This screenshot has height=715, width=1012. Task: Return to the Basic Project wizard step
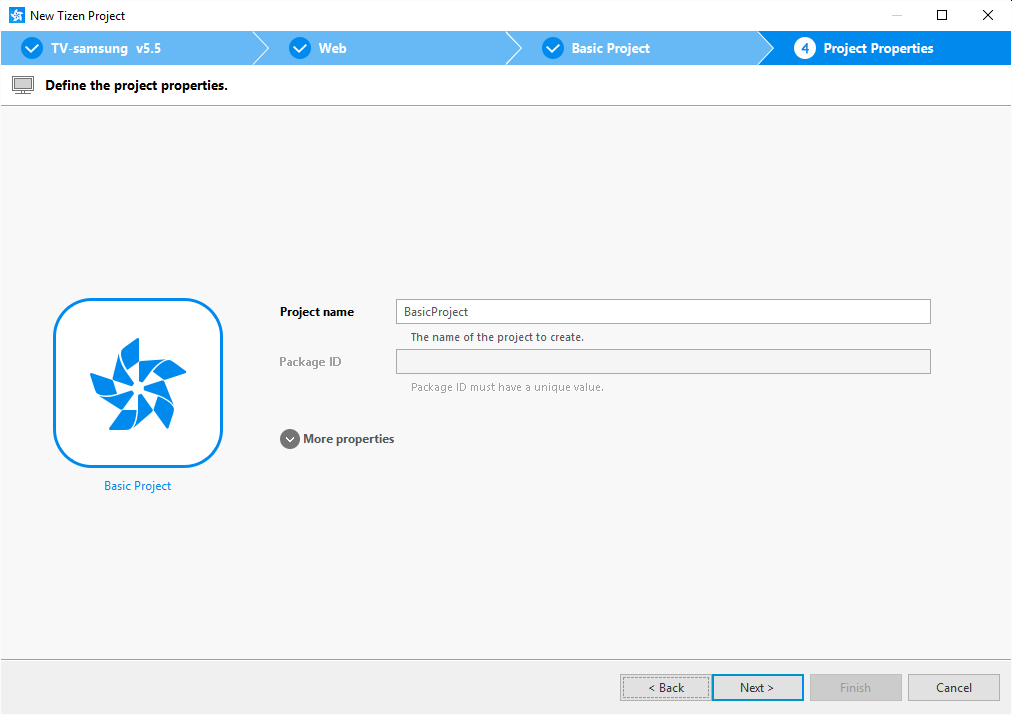(x=610, y=48)
